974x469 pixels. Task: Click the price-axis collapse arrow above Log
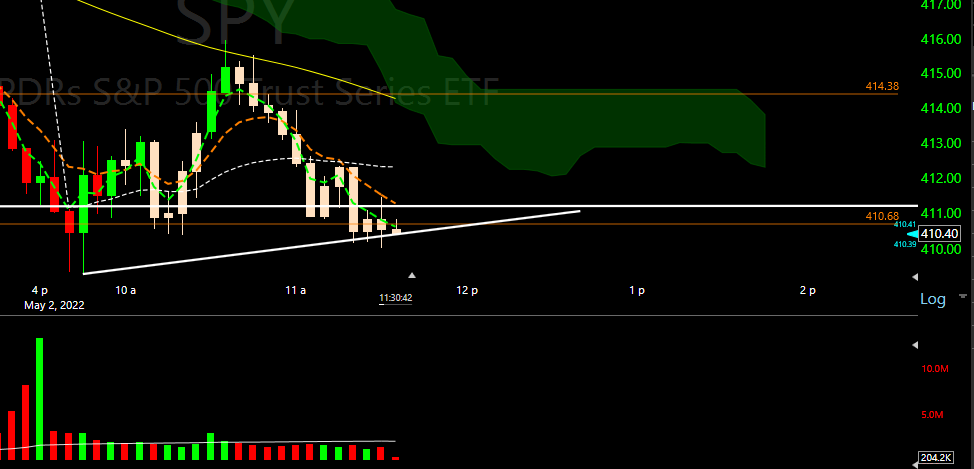[914, 276]
